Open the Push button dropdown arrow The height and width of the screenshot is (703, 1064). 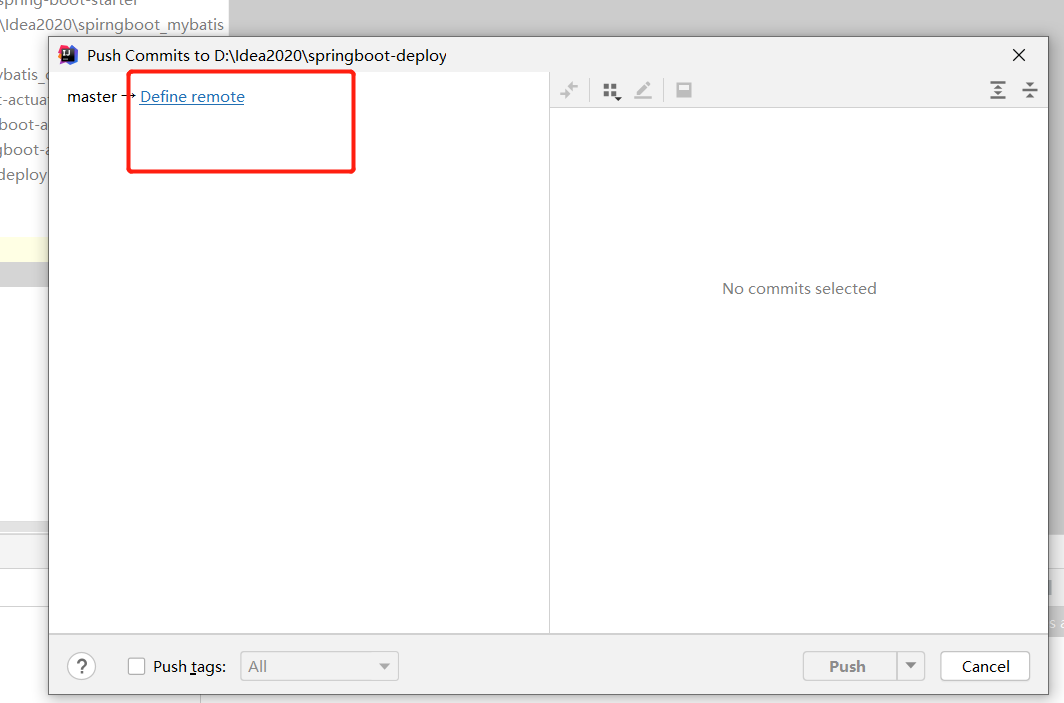coord(911,666)
